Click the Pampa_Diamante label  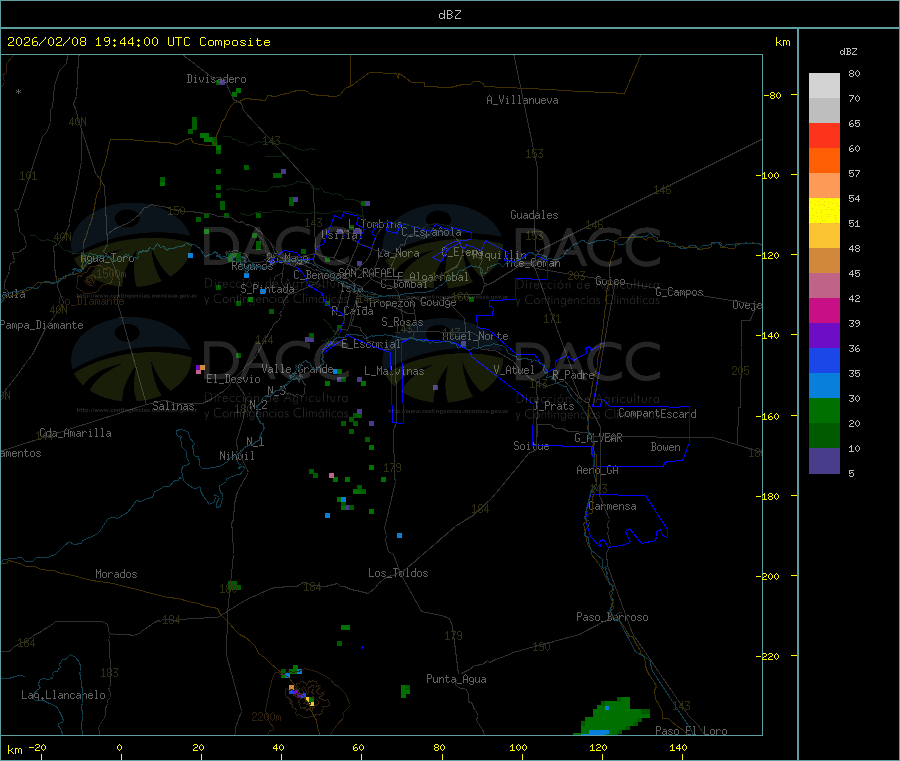pyautogui.click(x=42, y=325)
